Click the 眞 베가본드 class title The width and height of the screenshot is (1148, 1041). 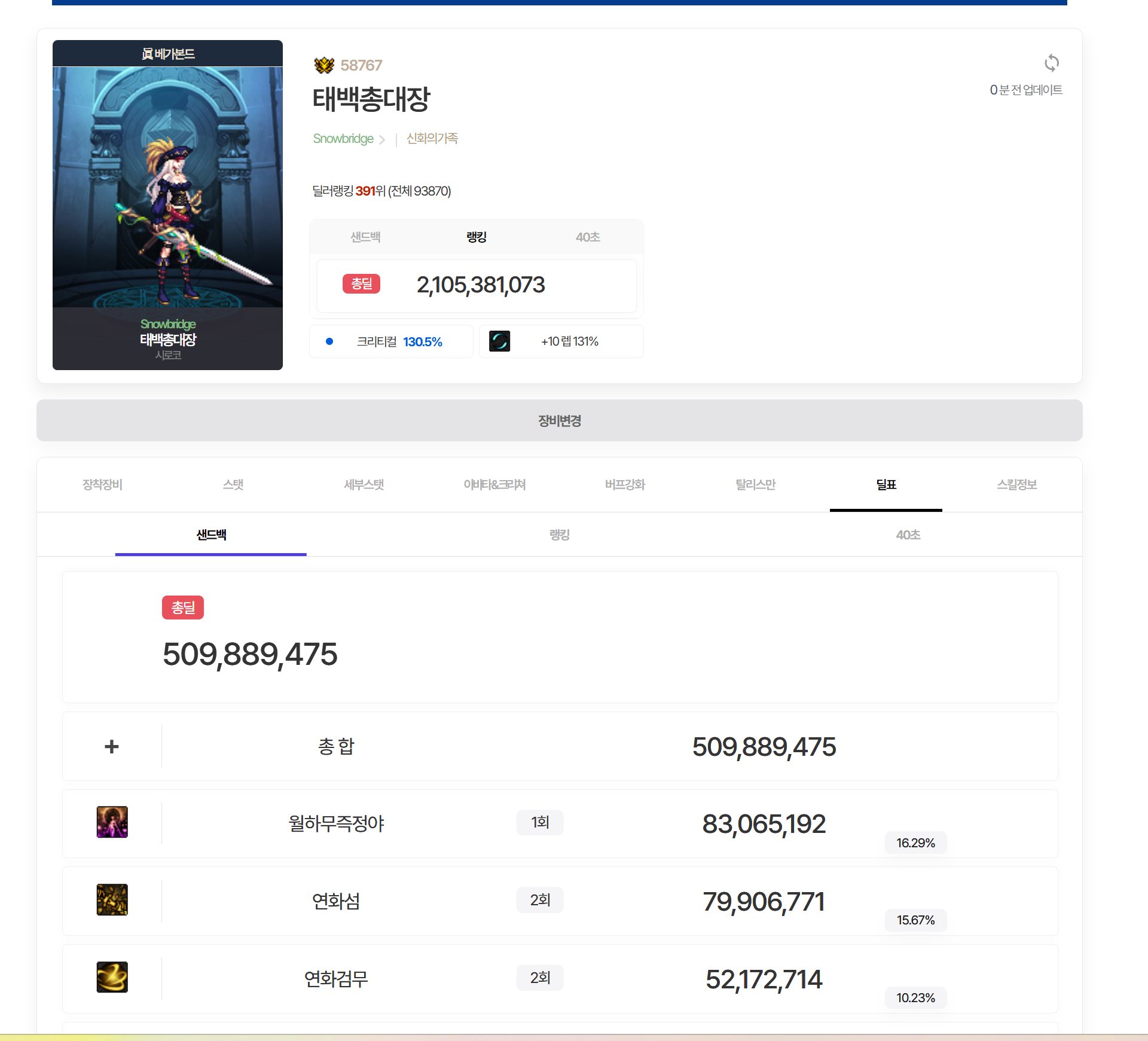[168, 54]
